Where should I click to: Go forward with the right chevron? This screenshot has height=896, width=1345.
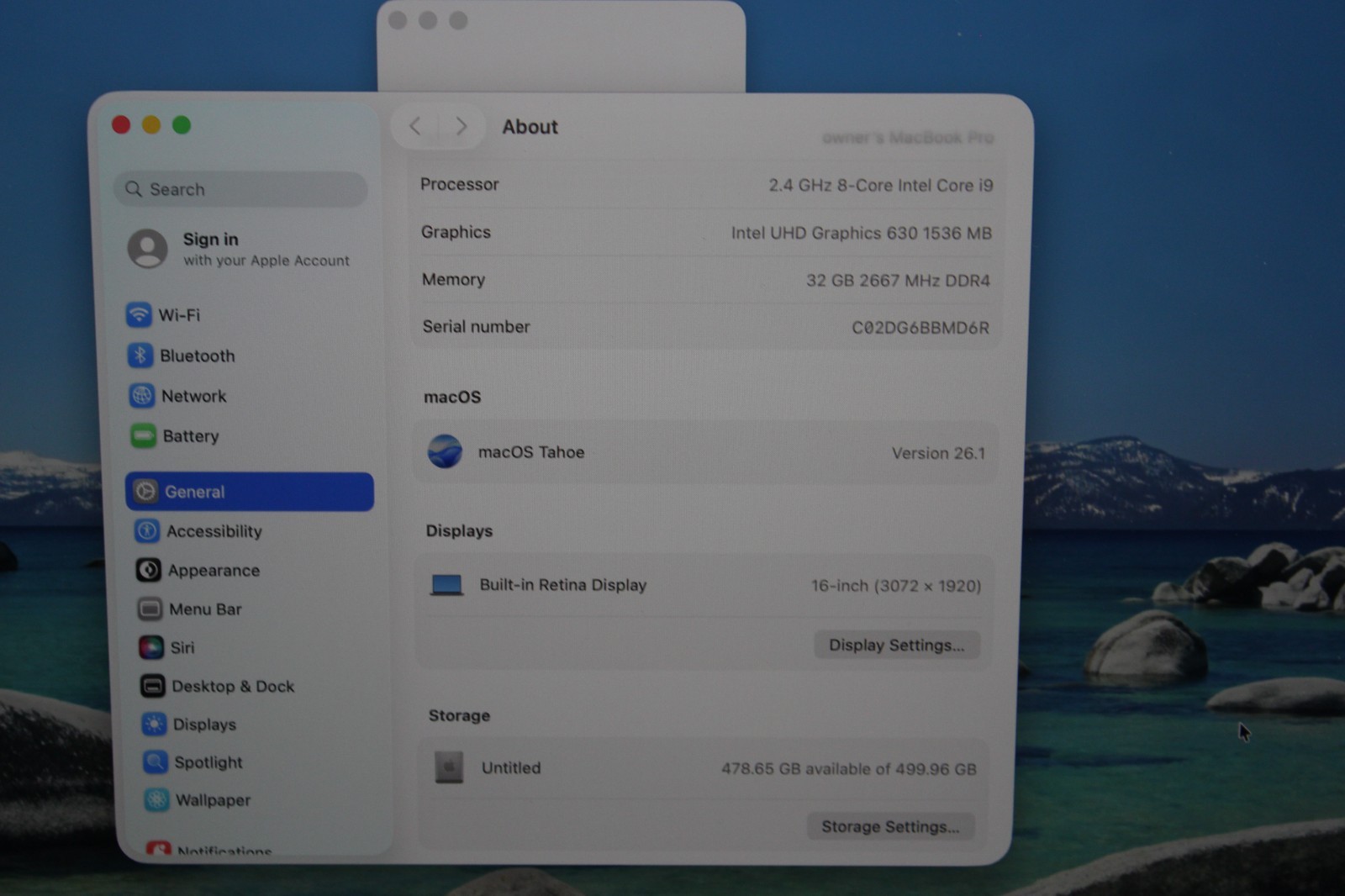tap(461, 126)
